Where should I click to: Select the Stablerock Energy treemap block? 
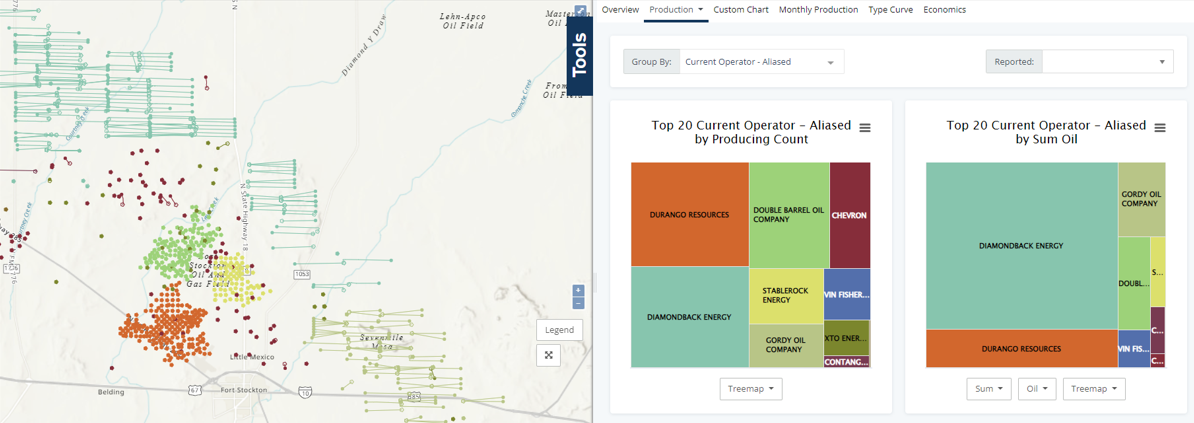click(x=786, y=296)
